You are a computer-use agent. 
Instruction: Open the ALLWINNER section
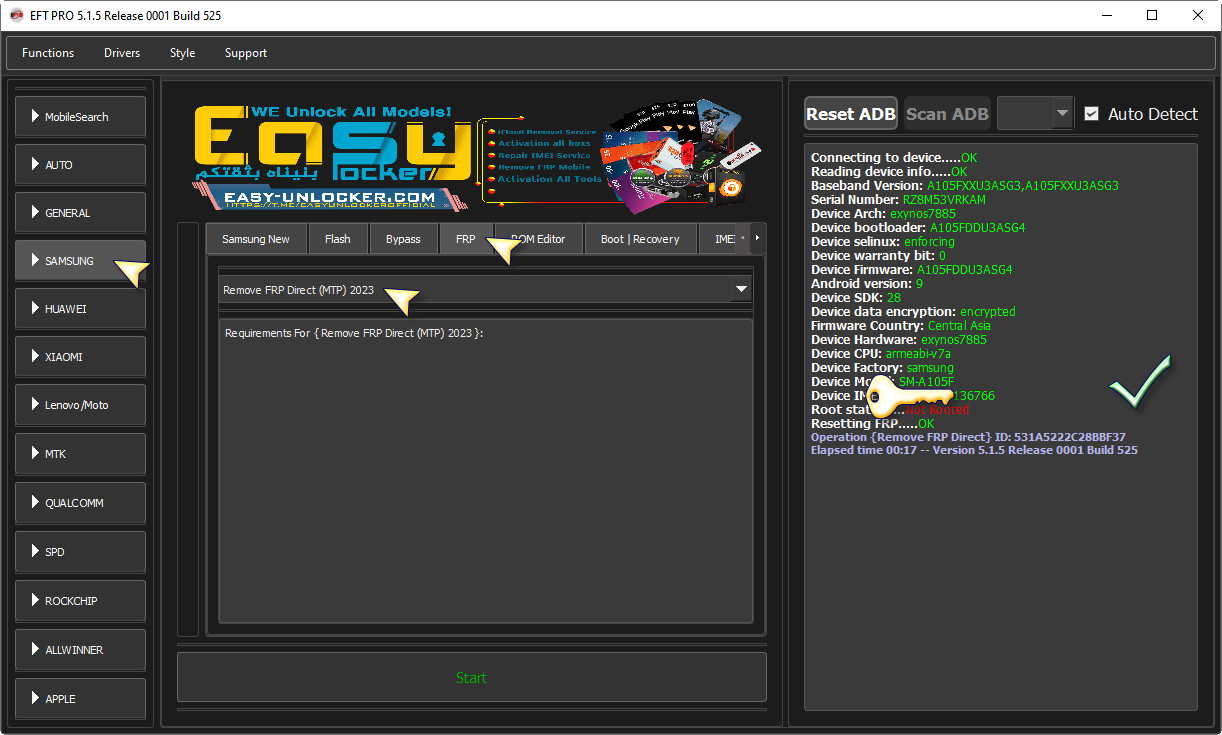[x=81, y=650]
